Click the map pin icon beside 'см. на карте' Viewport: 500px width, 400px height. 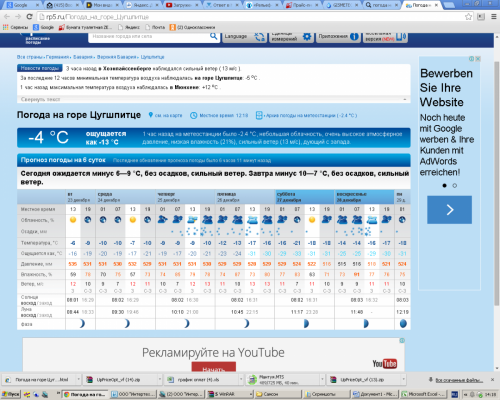click(151, 115)
